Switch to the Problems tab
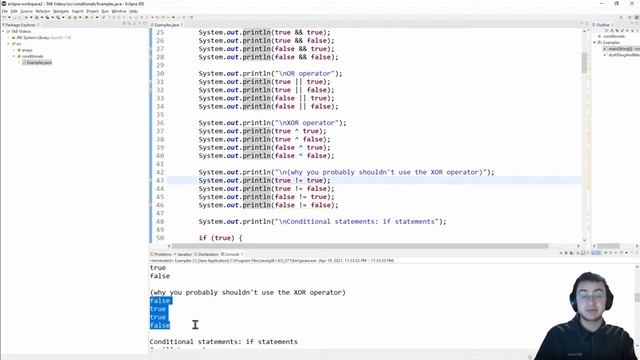Screen dimensions: 640x360 [162, 254]
